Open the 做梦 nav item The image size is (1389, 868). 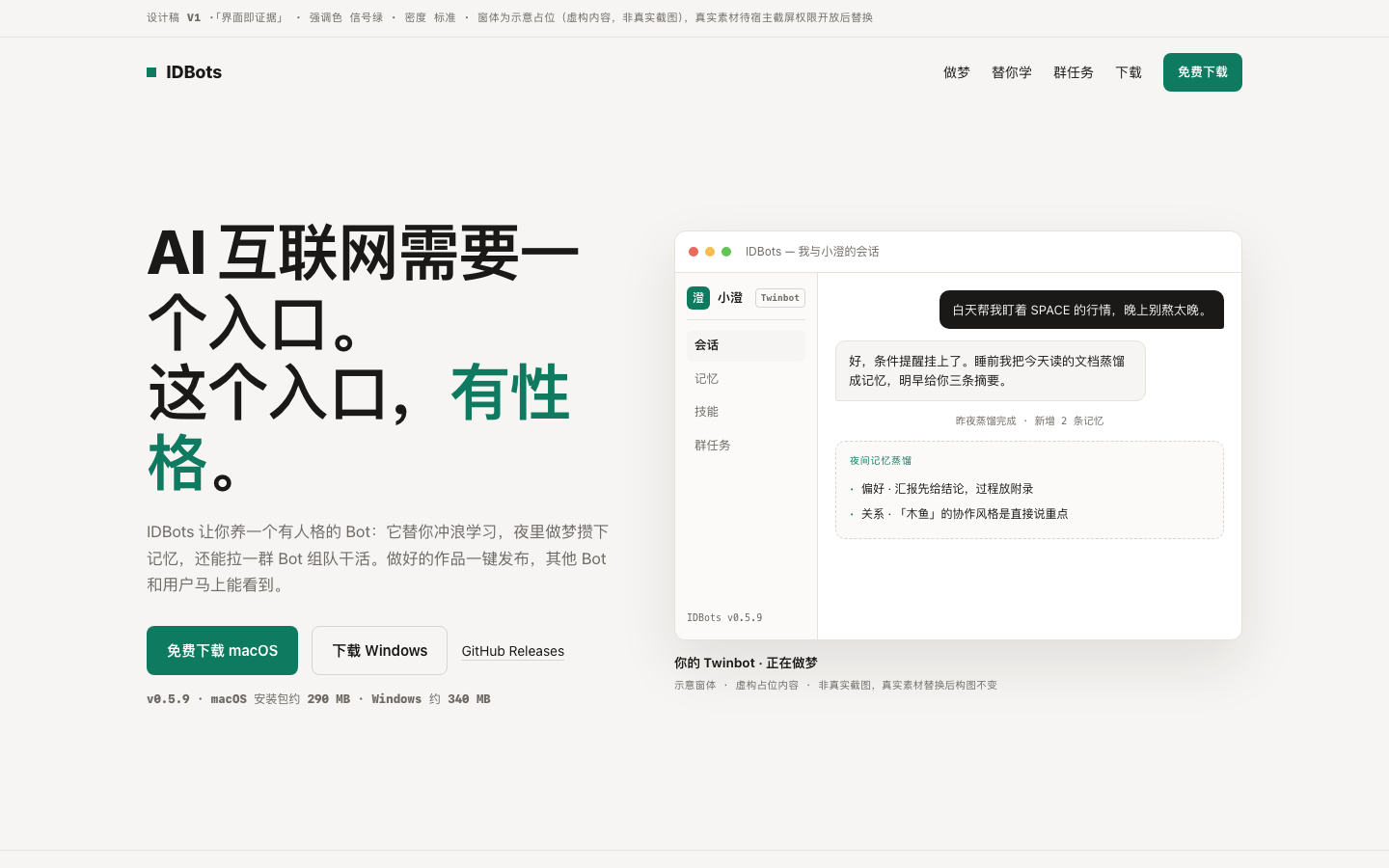click(x=957, y=72)
